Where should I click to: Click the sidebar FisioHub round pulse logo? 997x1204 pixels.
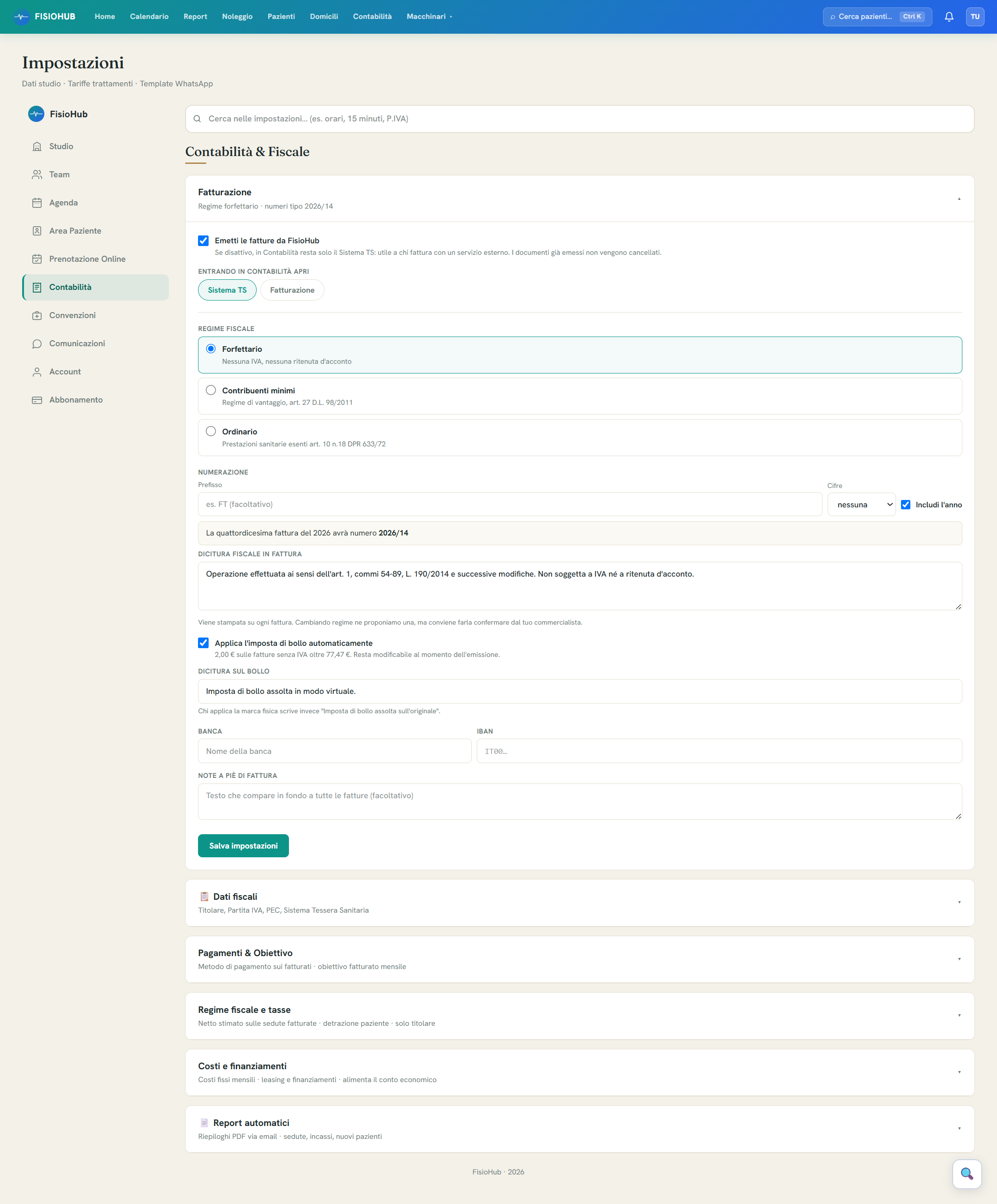(36, 114)
